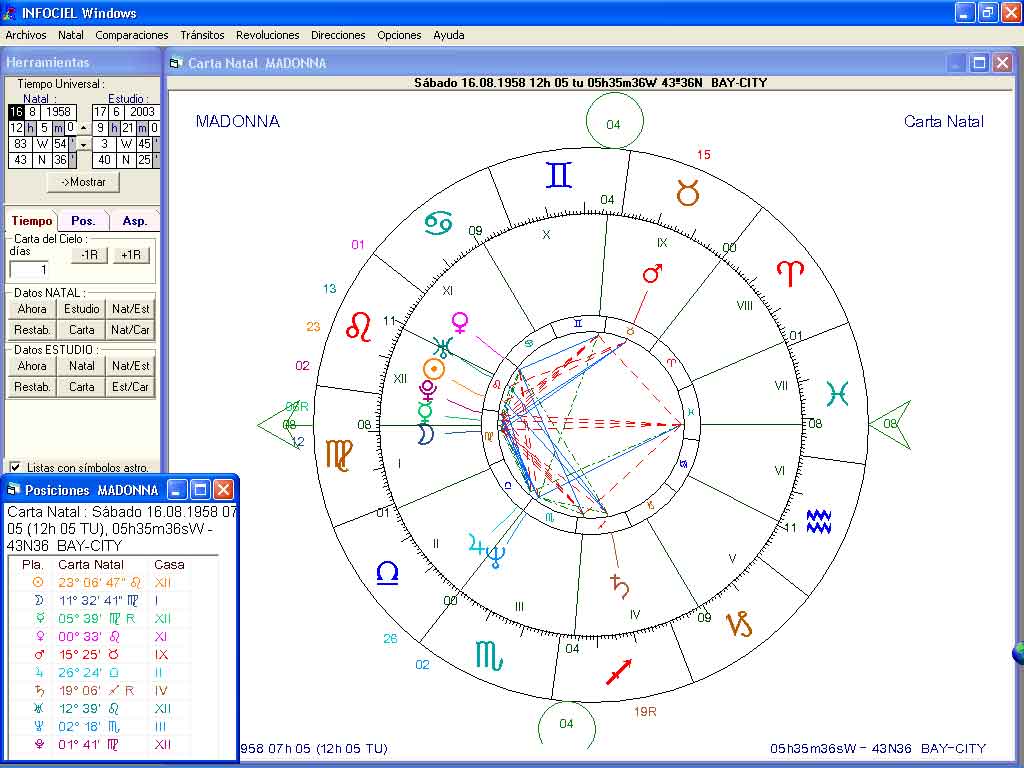Click the Estudio year field 2003

[142, 112]
